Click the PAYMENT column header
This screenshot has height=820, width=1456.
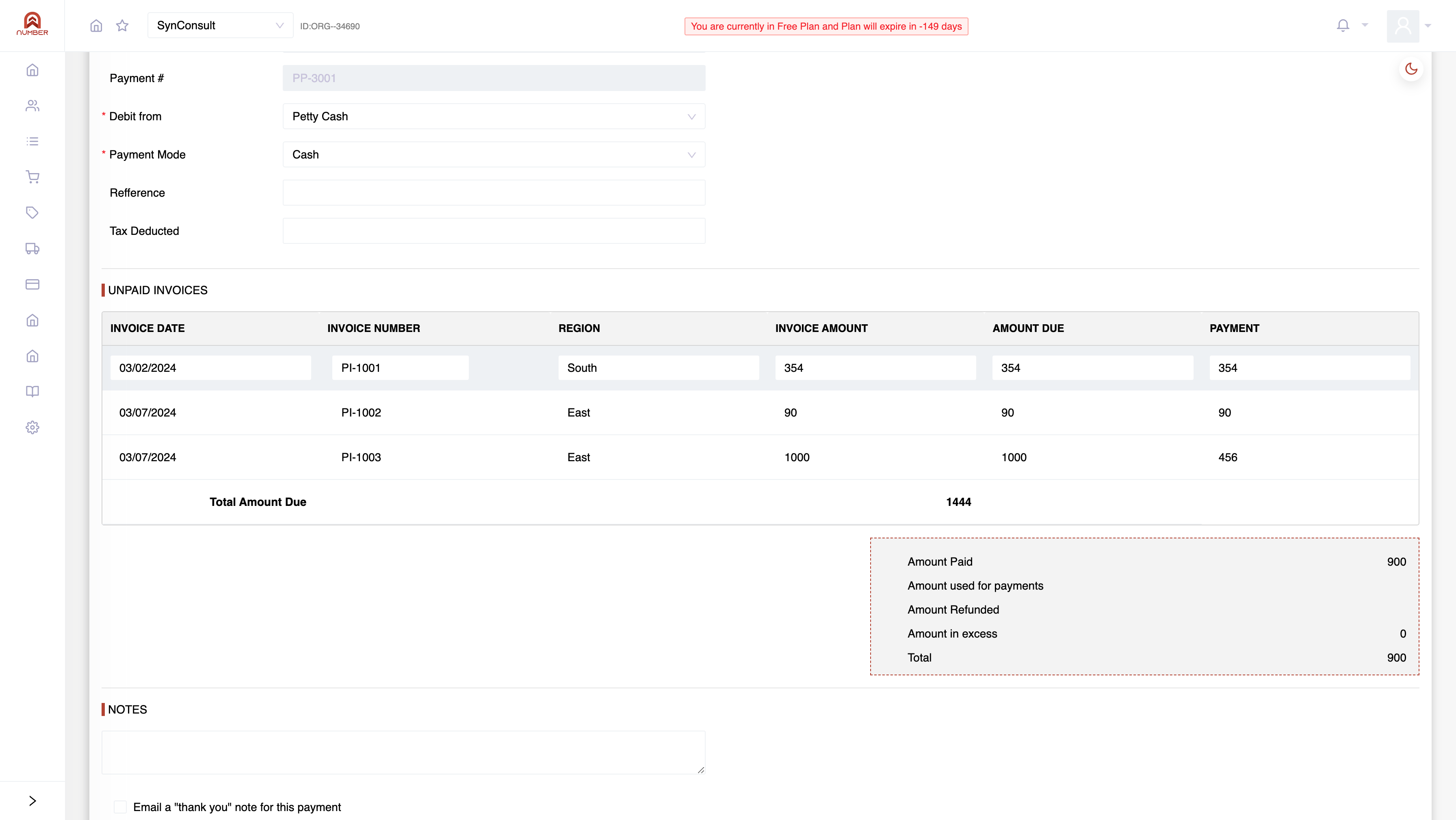[1235, 329]
